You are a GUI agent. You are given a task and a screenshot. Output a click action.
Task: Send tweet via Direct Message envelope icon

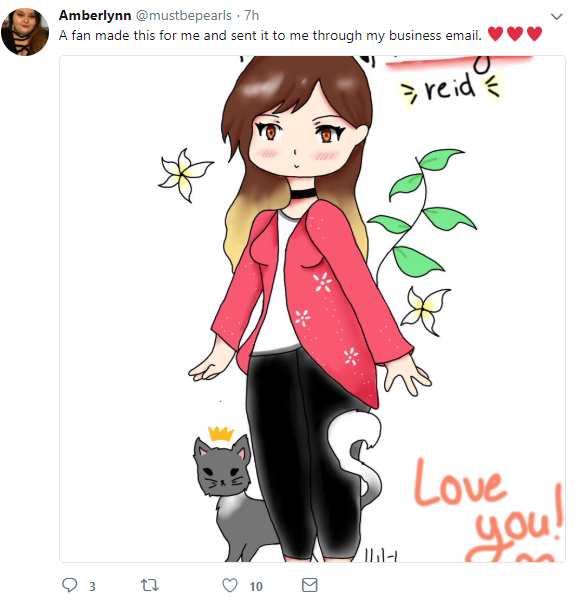coord(309,585)
